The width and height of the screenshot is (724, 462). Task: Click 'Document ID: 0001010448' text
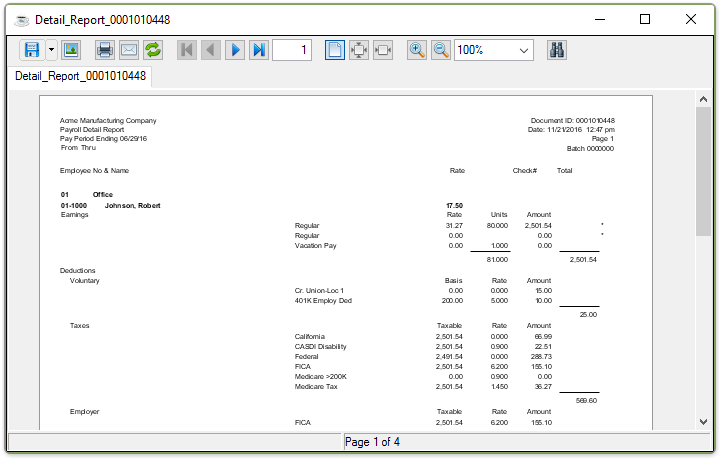click(x=573, y=120)
